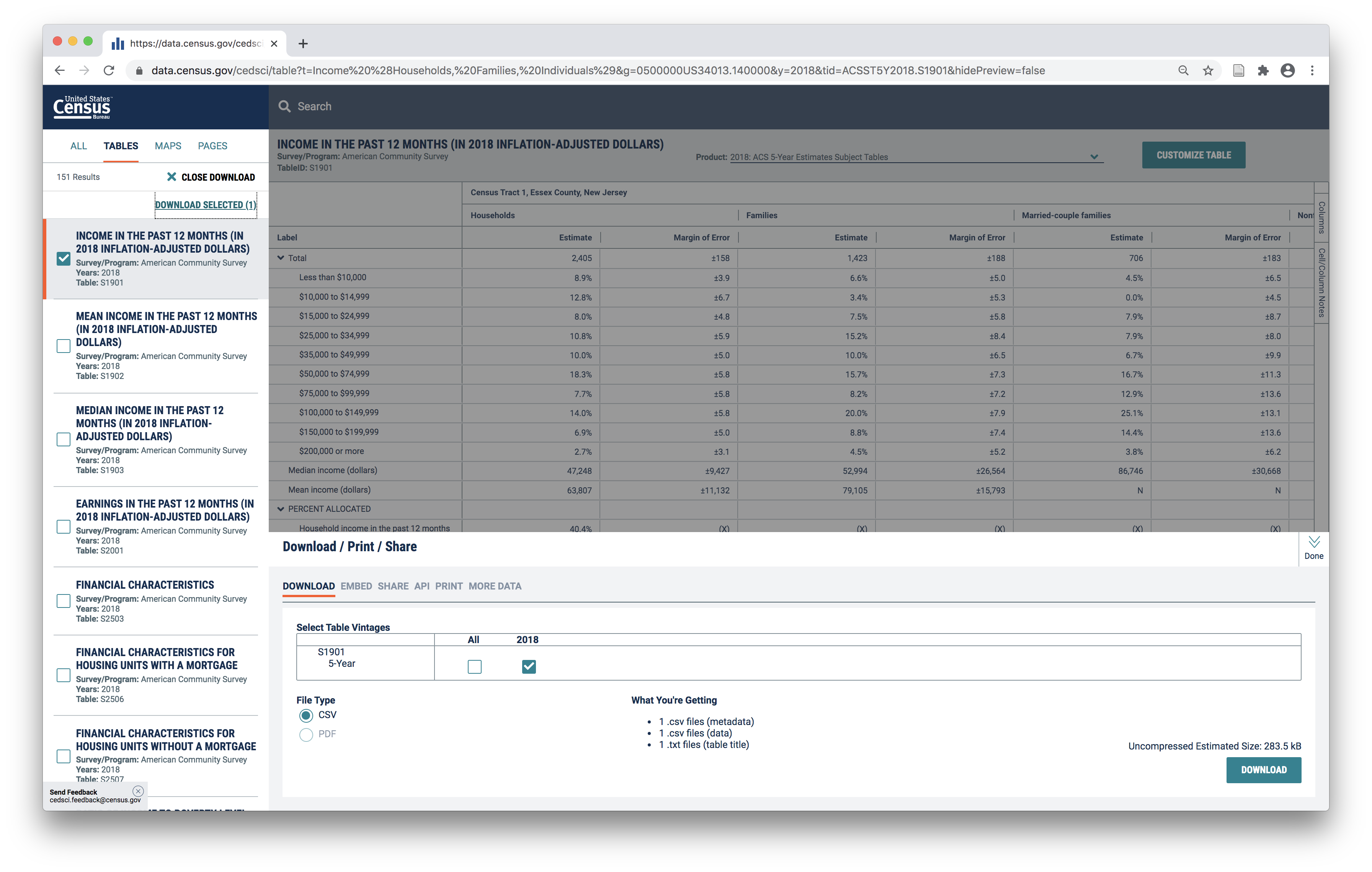Image resolution: width=1372 pixels, height=872 pixels.
Task: Close the Send Feedback popup
Action: (138, 791)
